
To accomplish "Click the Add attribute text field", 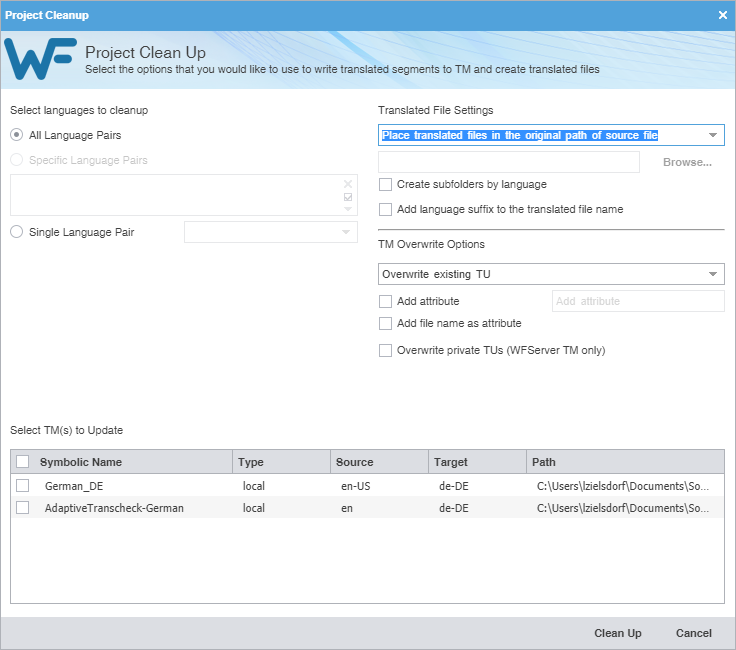I will coord(637,301).
